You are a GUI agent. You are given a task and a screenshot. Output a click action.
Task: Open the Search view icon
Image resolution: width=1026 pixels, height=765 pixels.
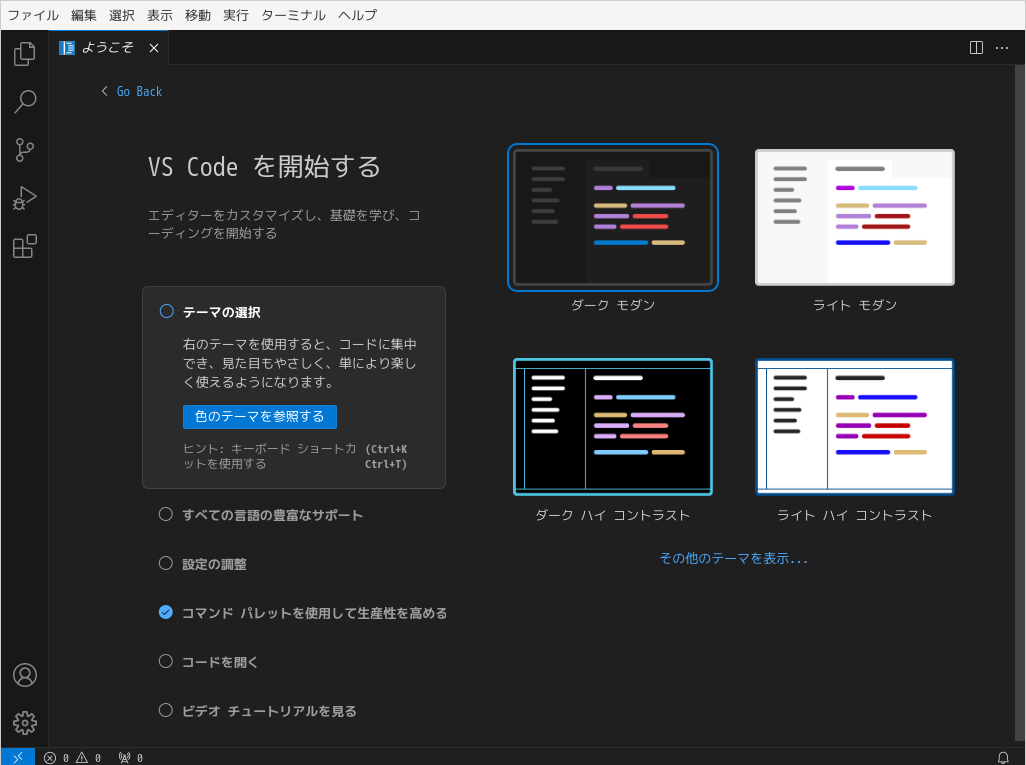[25, 102]
